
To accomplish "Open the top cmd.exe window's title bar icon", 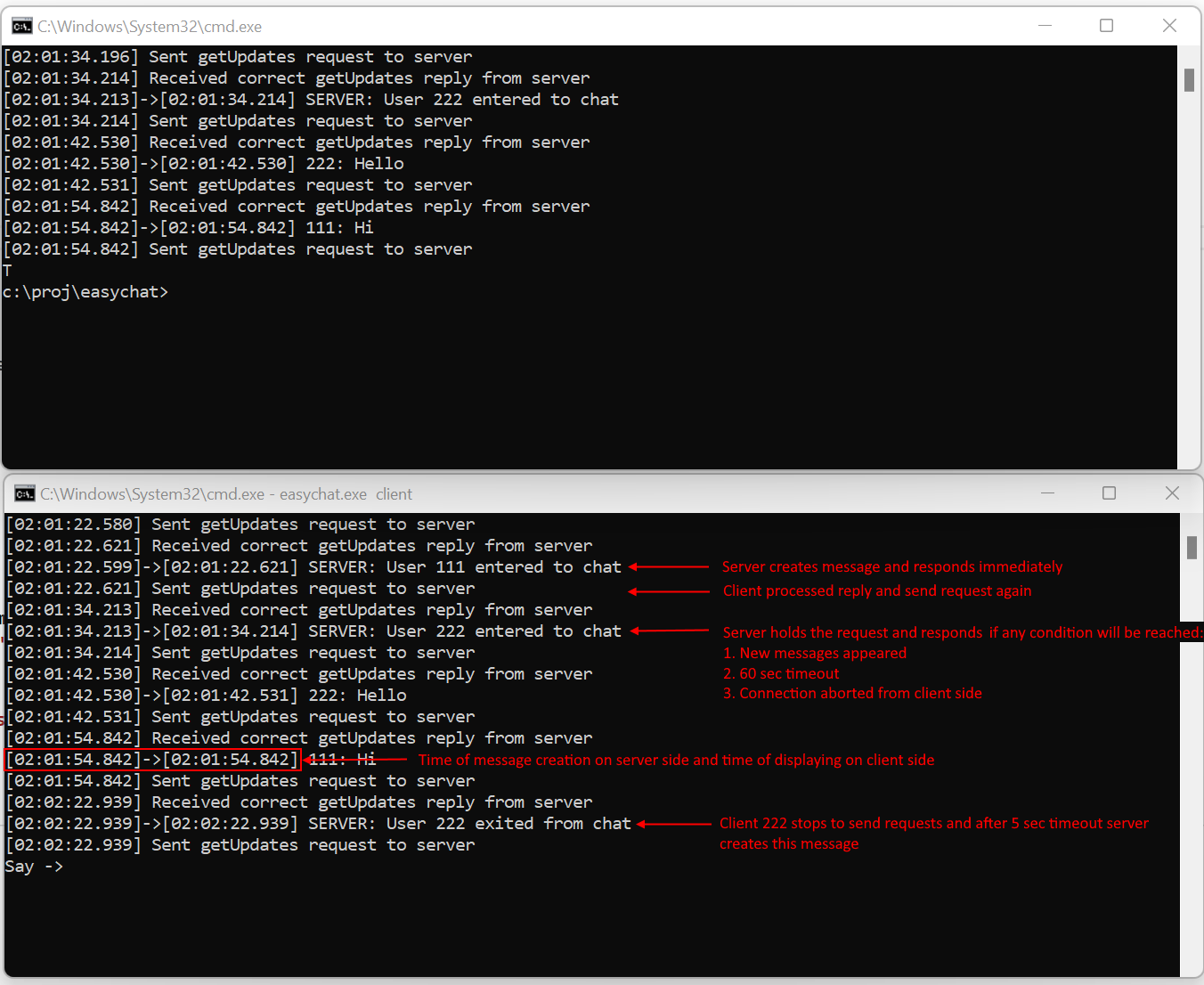I will (22, 26).
